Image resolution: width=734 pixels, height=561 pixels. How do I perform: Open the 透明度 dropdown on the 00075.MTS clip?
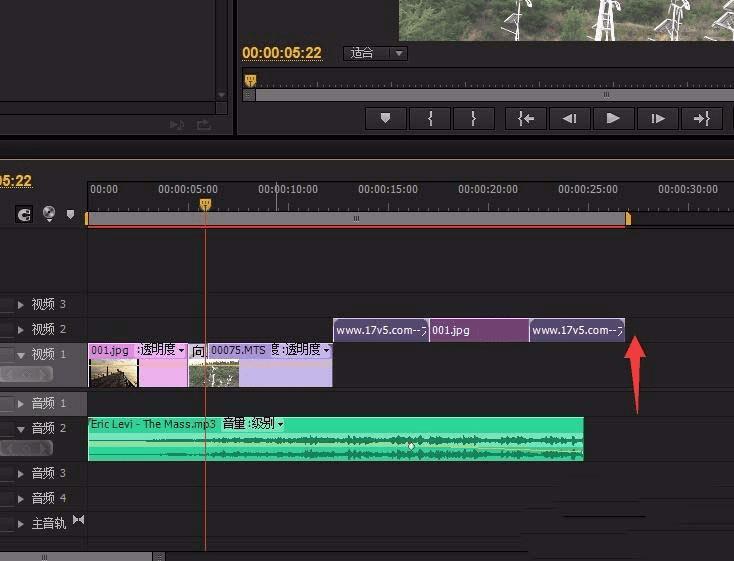[326, 350]
